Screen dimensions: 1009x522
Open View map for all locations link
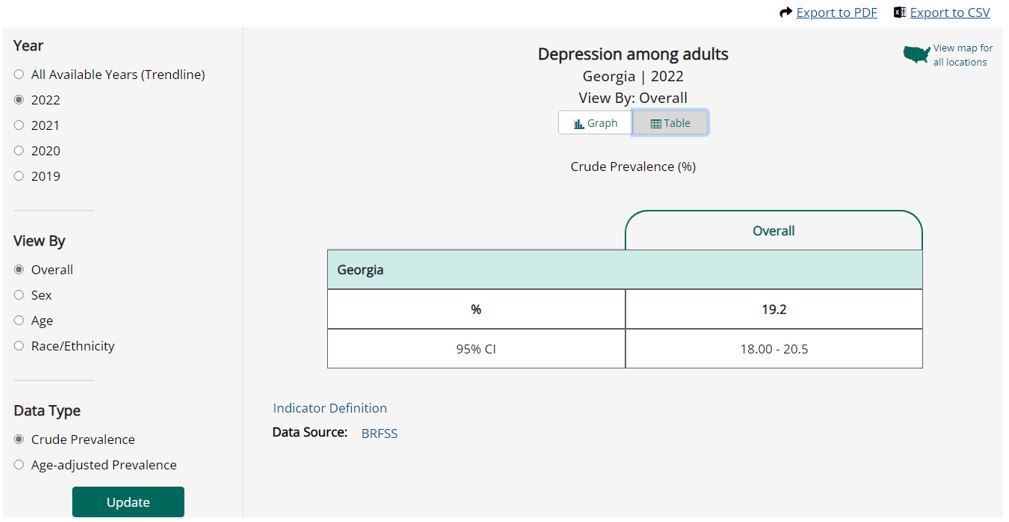point(962,55)
